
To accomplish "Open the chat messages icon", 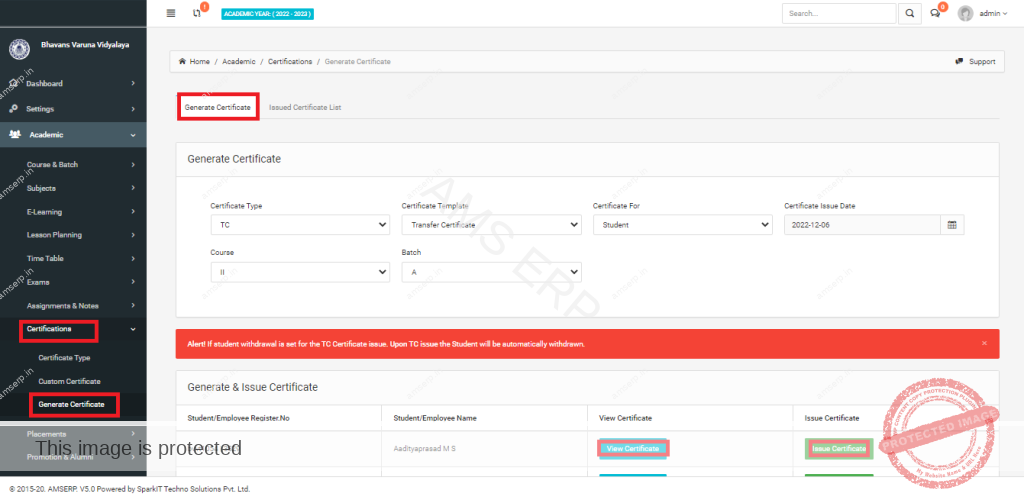I will click(935, 13).
